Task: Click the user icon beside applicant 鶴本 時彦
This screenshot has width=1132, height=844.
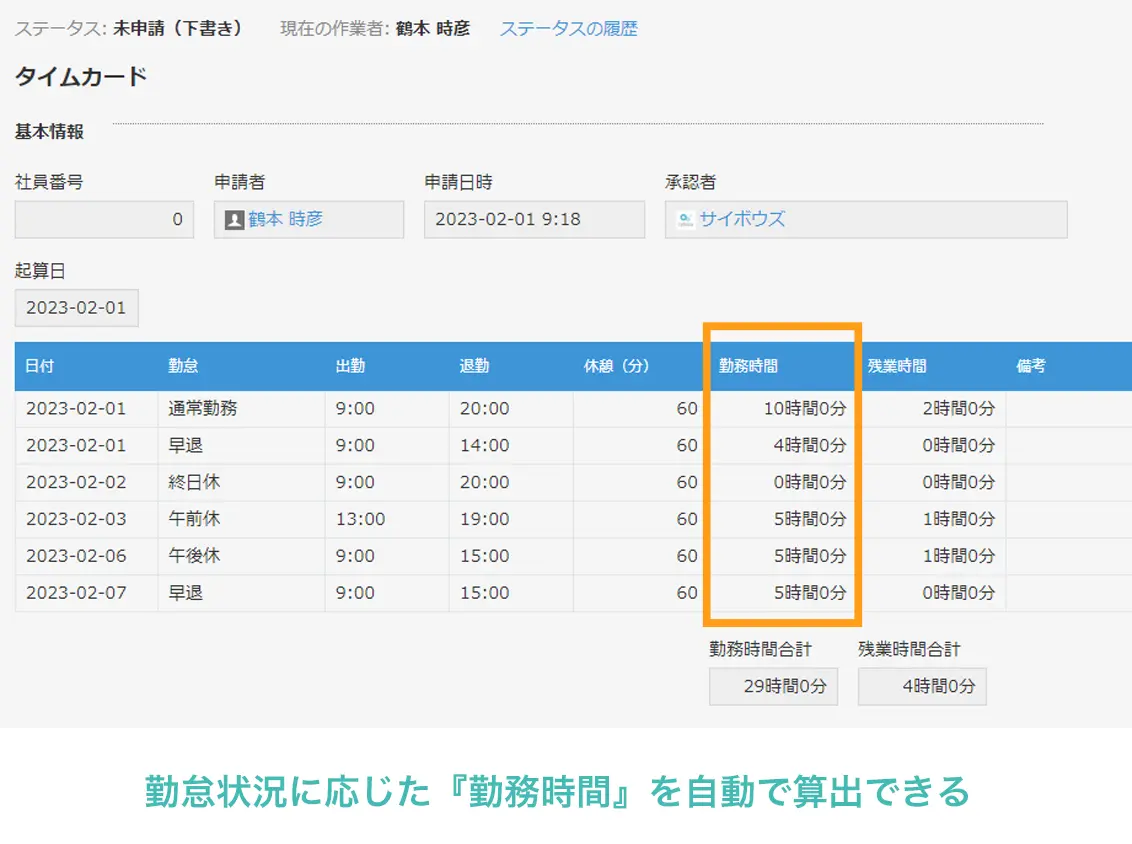Action: (x=234, y=220)
